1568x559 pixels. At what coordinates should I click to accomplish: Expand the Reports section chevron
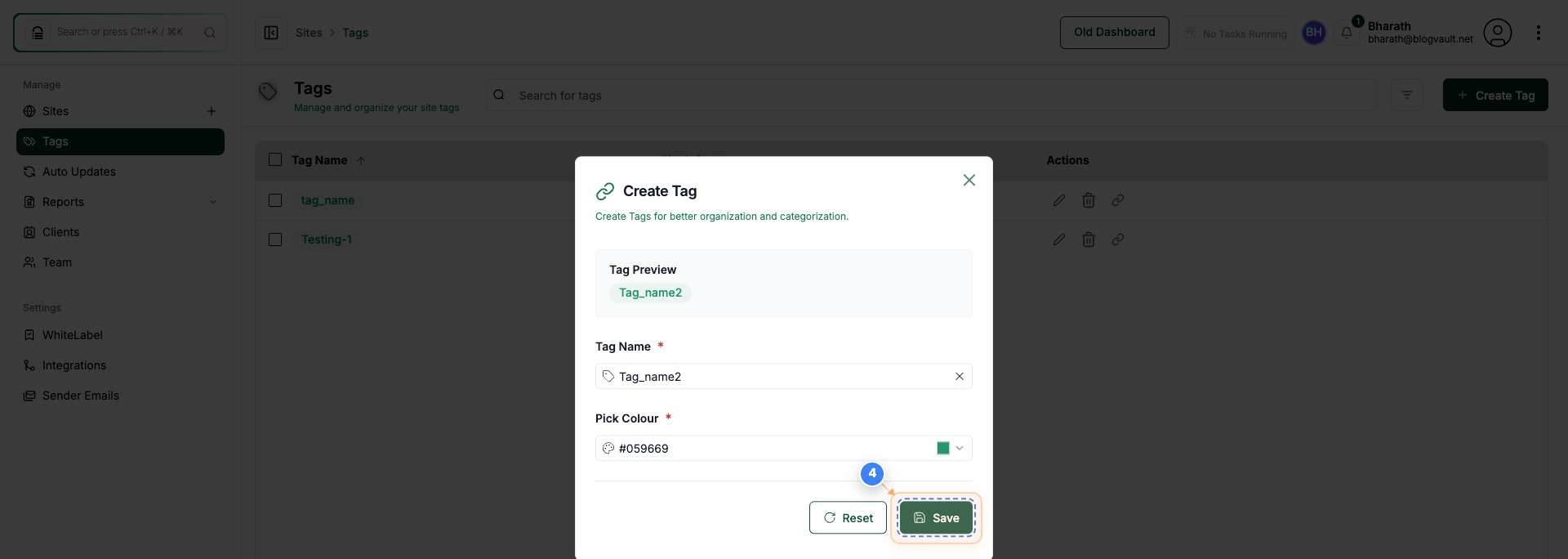pyautogui.click(x=213, y=201)
